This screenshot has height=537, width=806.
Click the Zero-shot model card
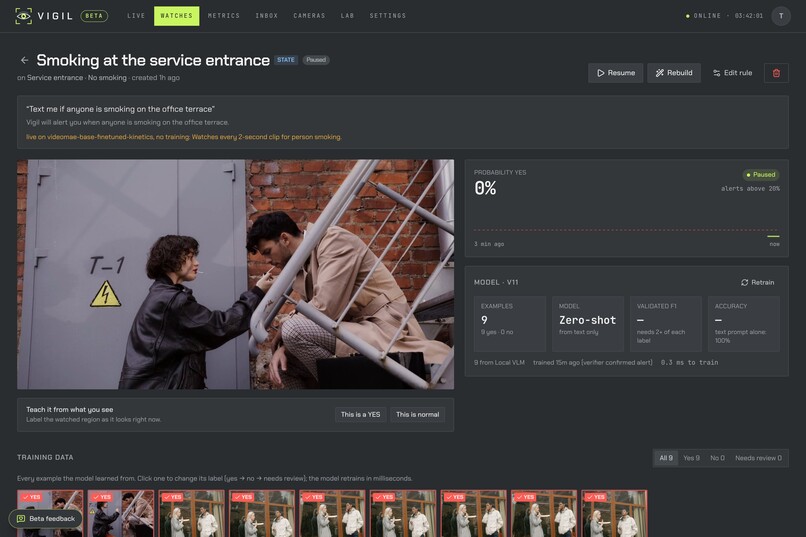(x=588, y=324)
